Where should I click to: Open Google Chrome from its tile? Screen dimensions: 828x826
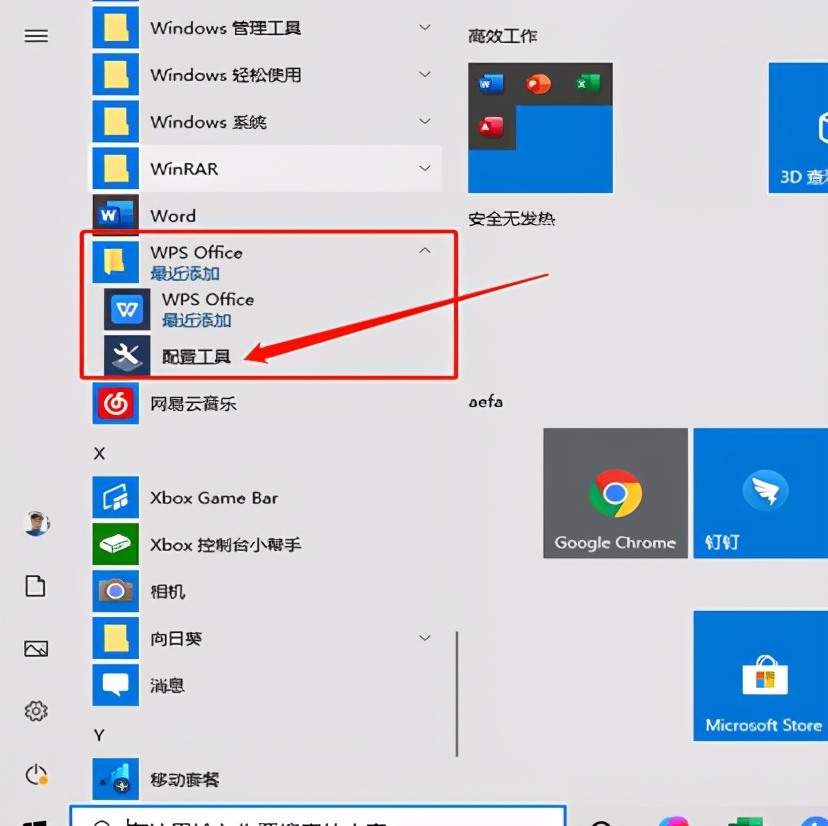[x=614, y=492]
